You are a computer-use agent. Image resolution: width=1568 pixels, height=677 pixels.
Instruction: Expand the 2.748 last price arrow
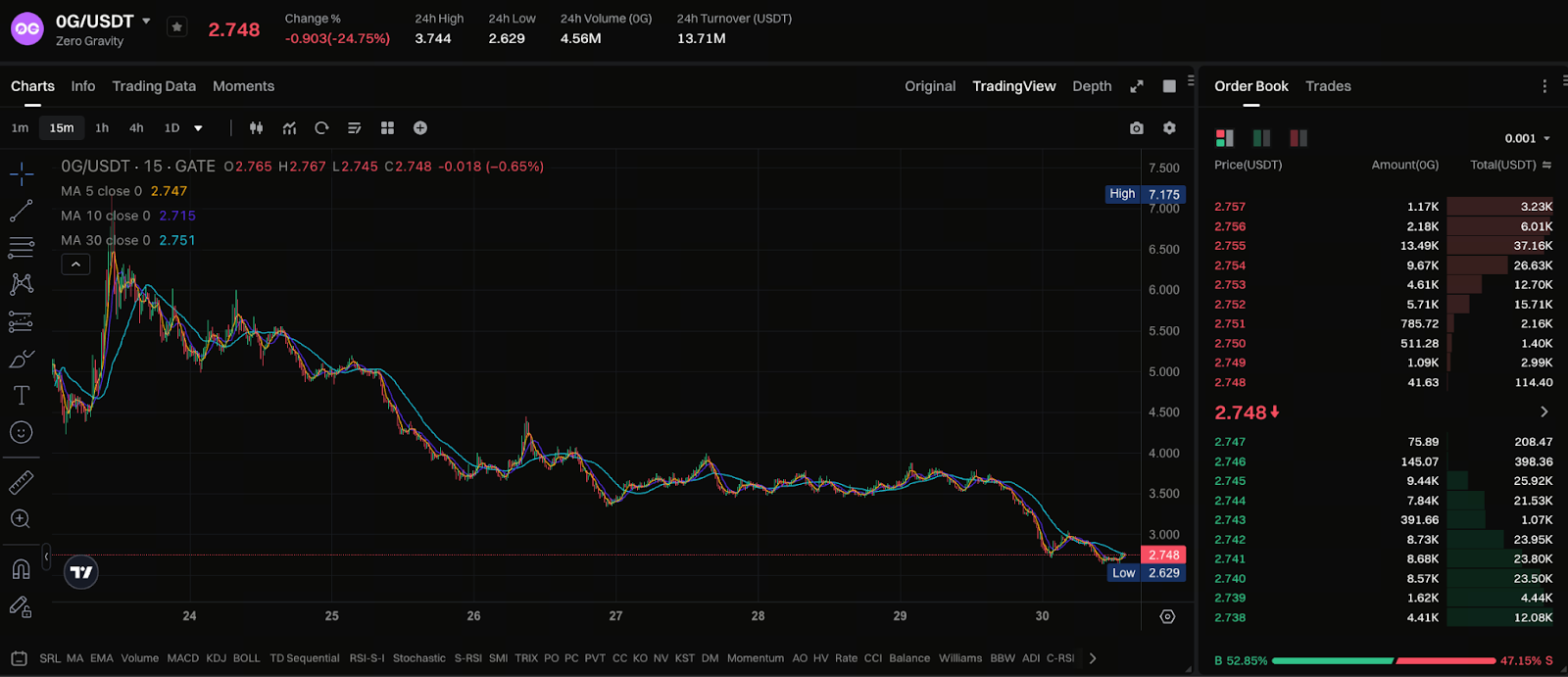1544,412
